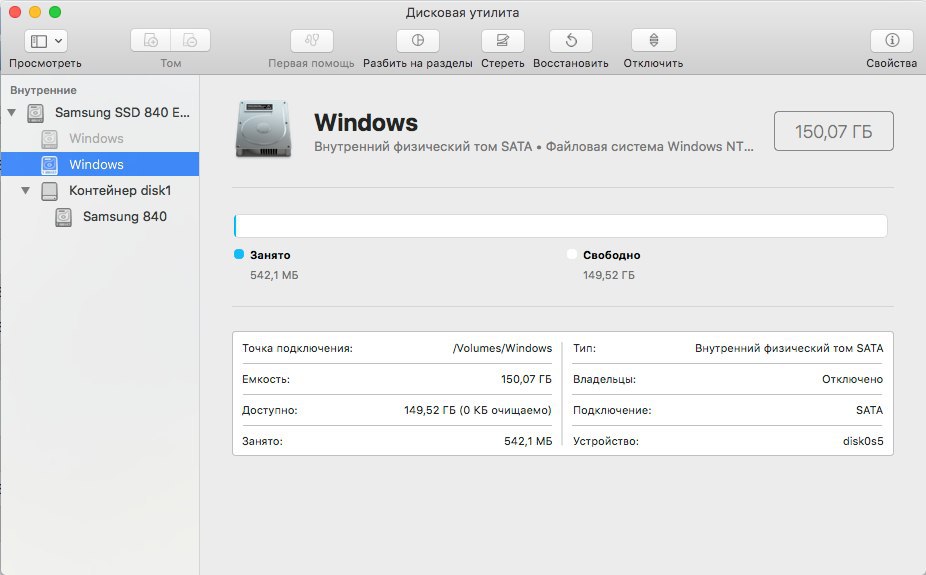
Task: Click the 150,07 ГБ size box
Action: [833, 131]
